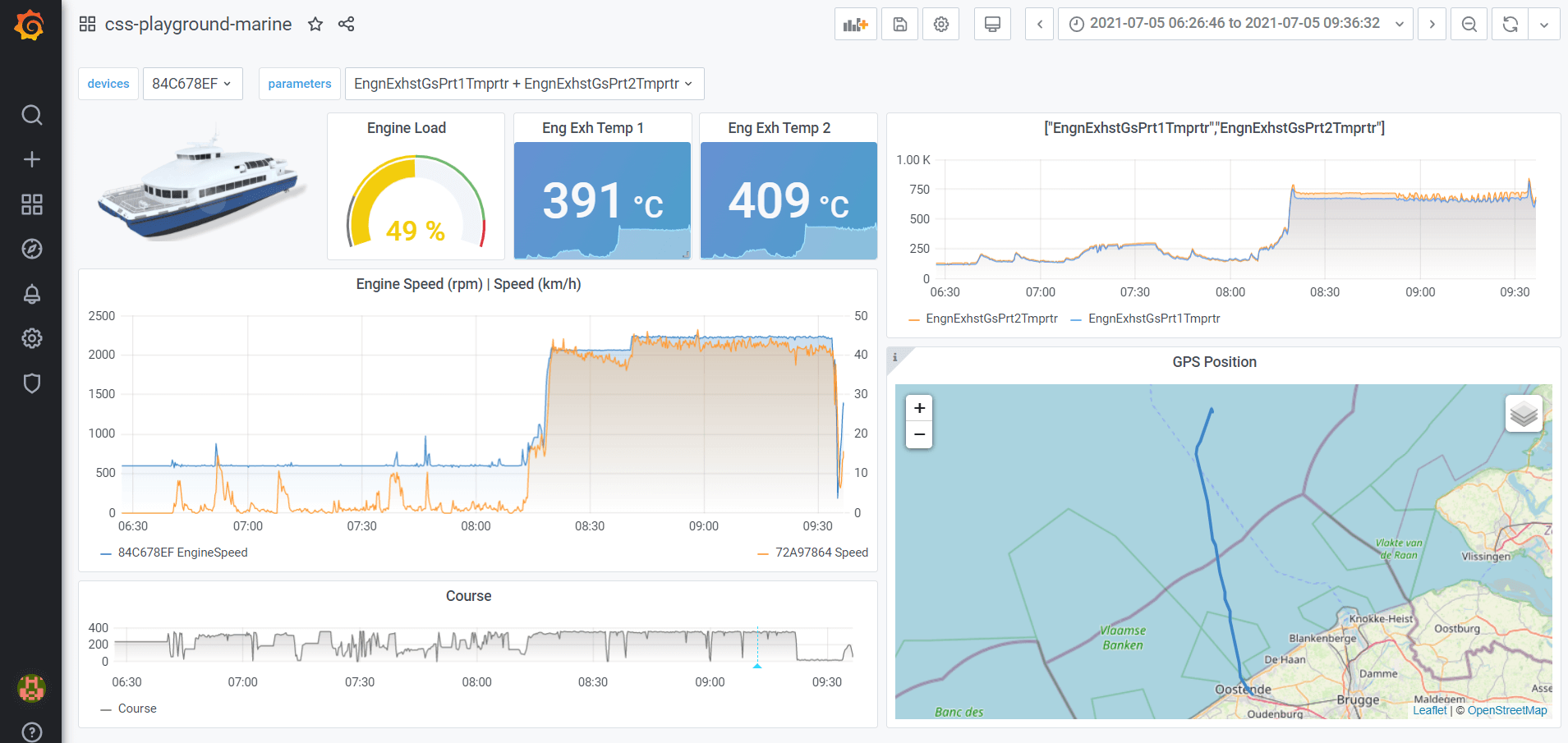Viewport: 1568px width, 743px height.
Task: Follow the OpenStreetMap attribution link
Action: point(1507,709)
